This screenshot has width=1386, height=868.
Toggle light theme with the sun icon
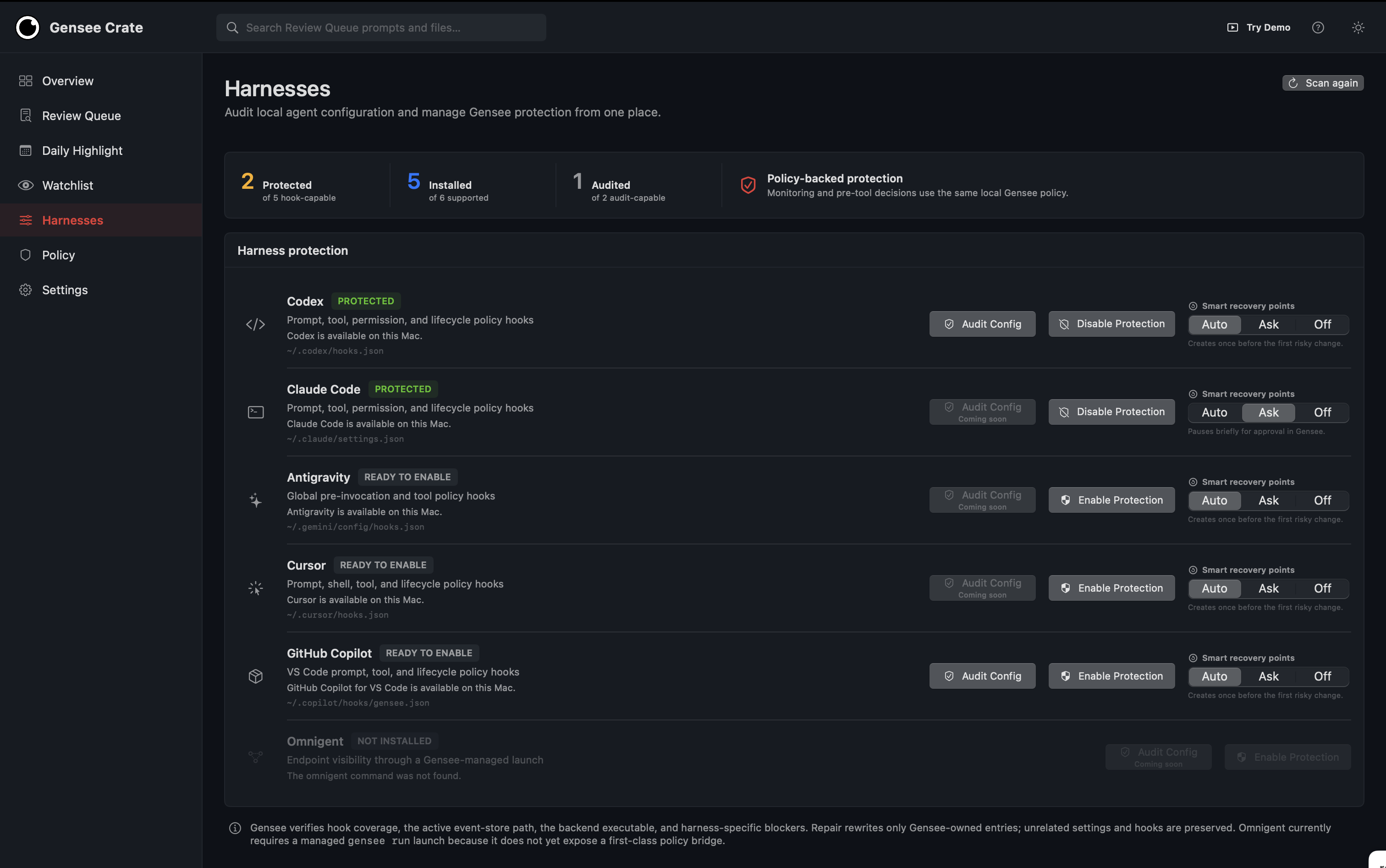coord(1358,27)
